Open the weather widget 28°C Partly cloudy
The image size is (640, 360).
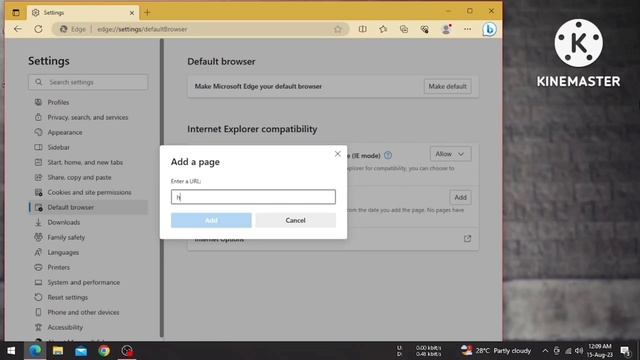tap(496, 351)
